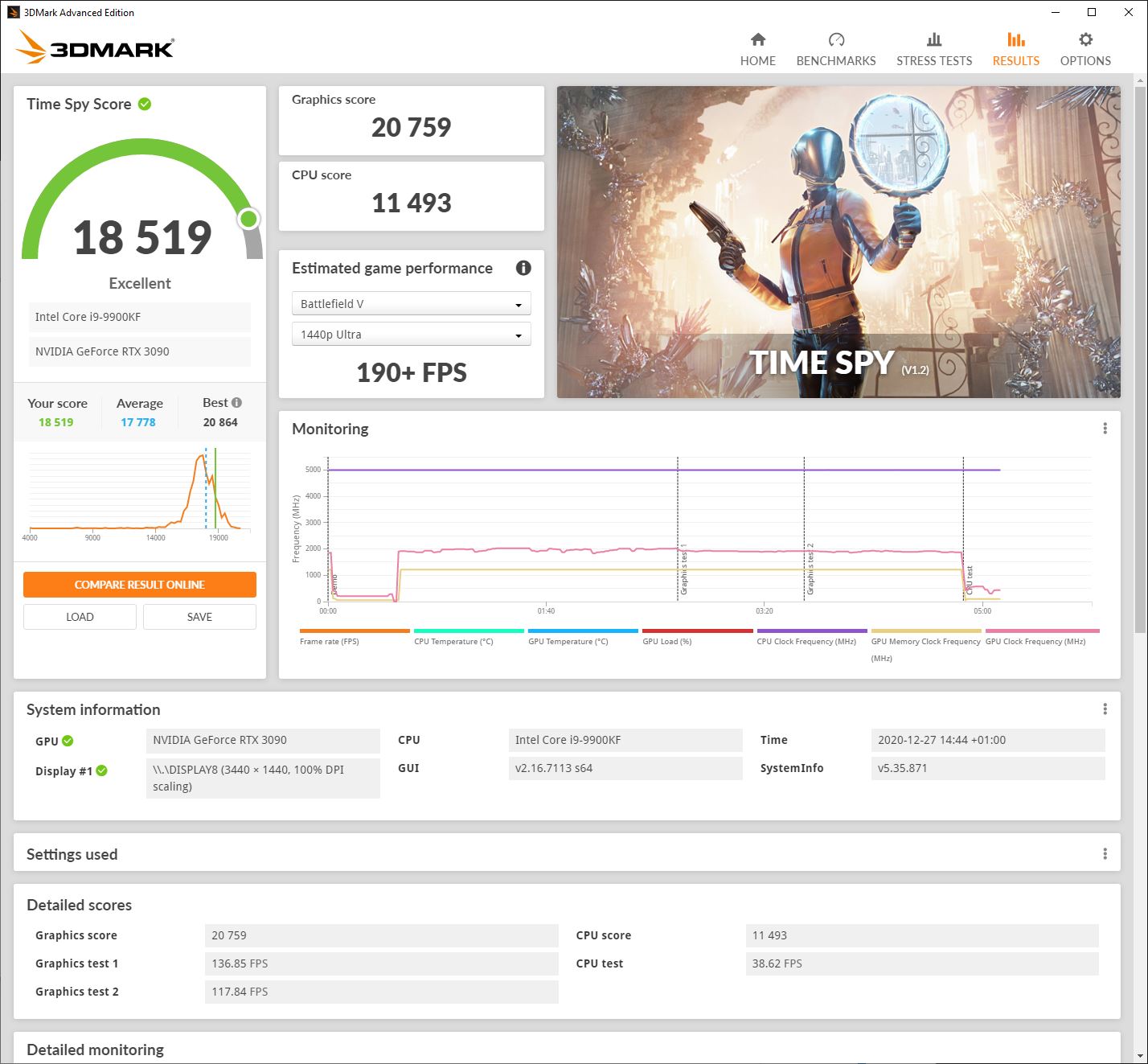Click Graphics test 1 marker in monitoring chart
Screen dimensions: 1148x1064
[x=679, y=528]
